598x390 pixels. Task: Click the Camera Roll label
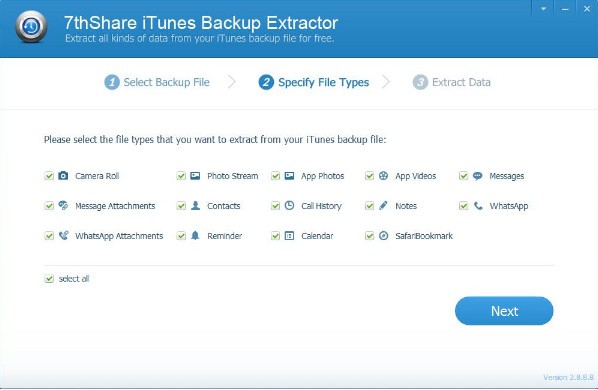click(97, 176)
